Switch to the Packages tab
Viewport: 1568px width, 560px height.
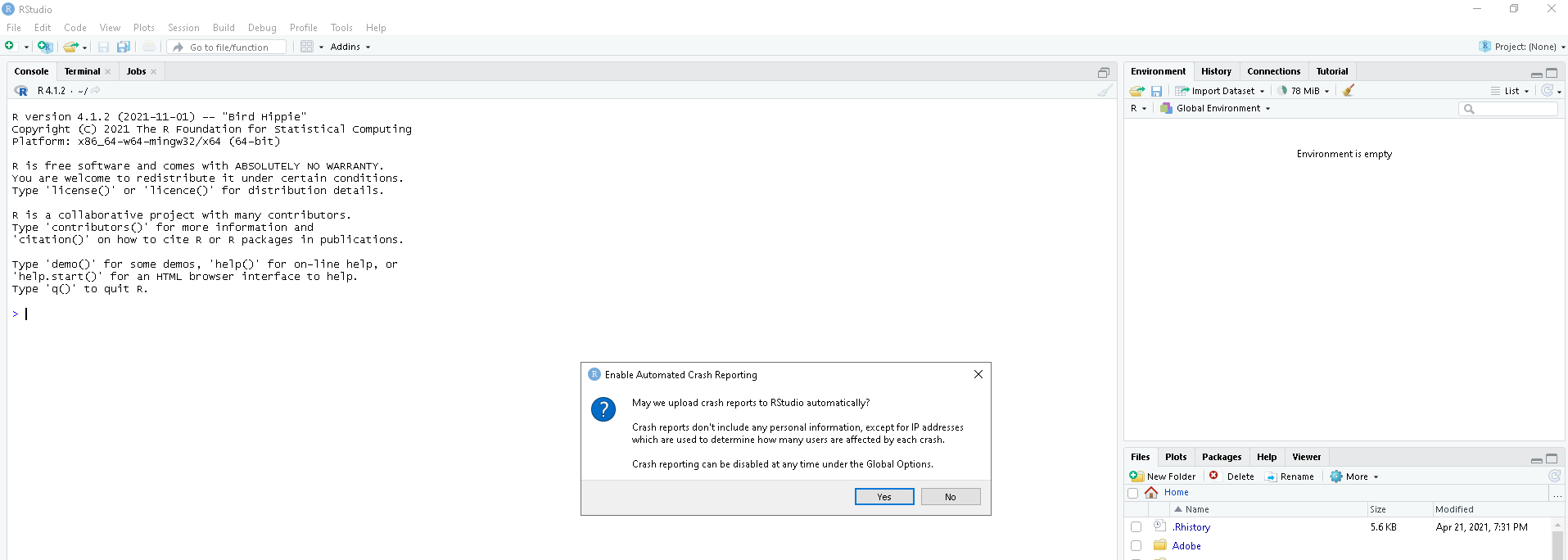pyautogui.click(x=1222, y=457)
